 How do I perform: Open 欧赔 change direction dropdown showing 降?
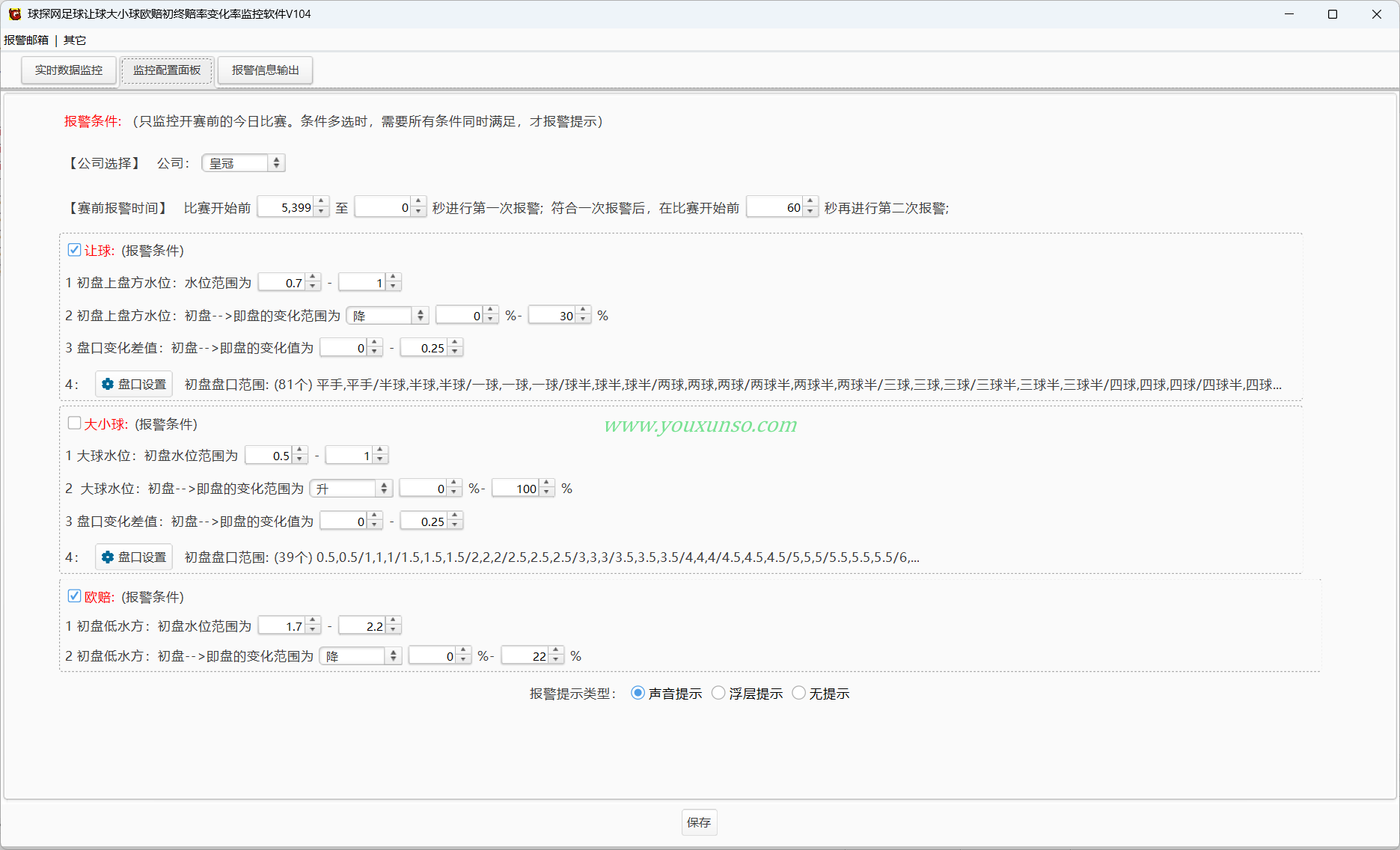361,656
